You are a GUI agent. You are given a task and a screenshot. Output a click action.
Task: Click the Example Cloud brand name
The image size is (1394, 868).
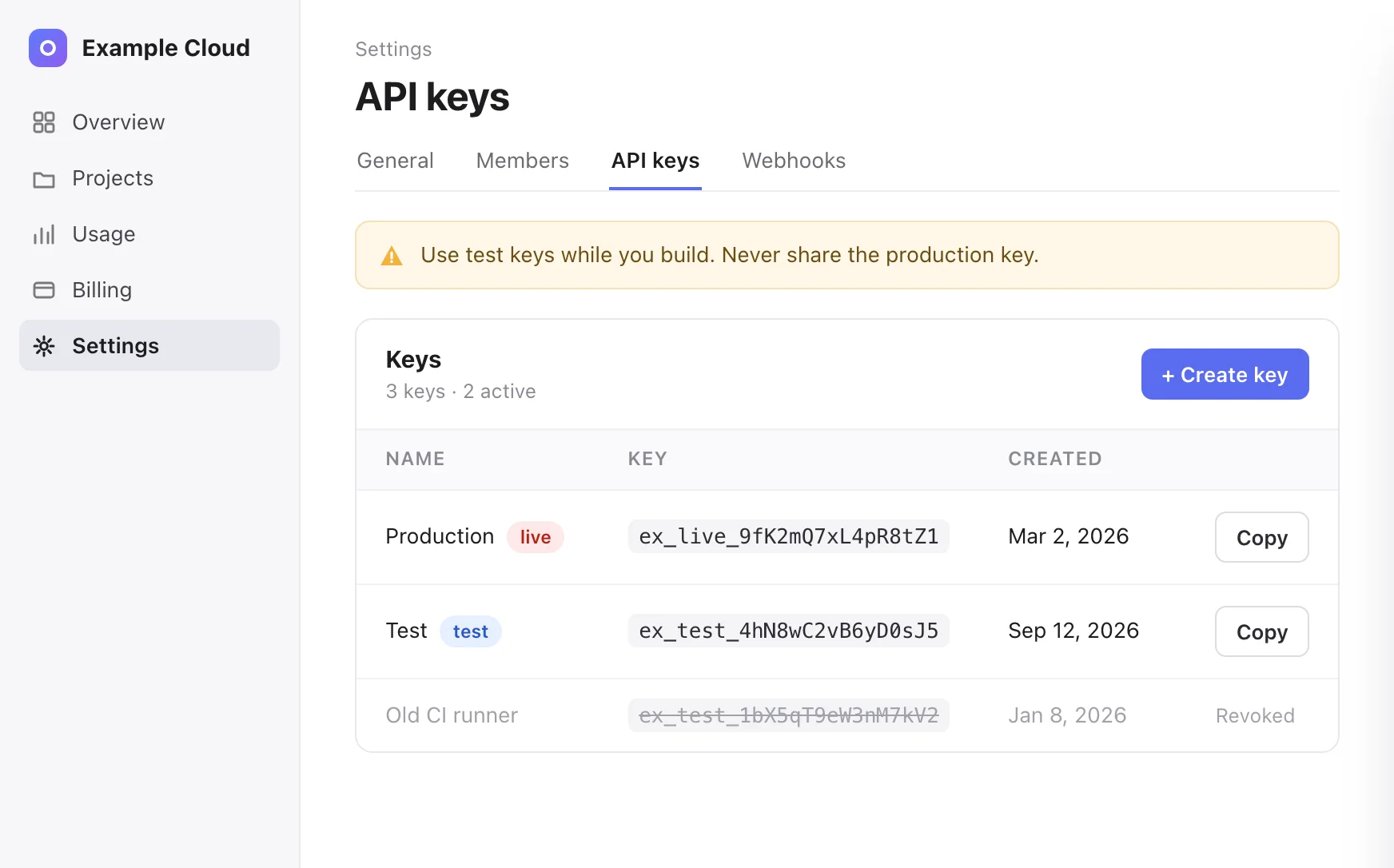coord(166,48)
